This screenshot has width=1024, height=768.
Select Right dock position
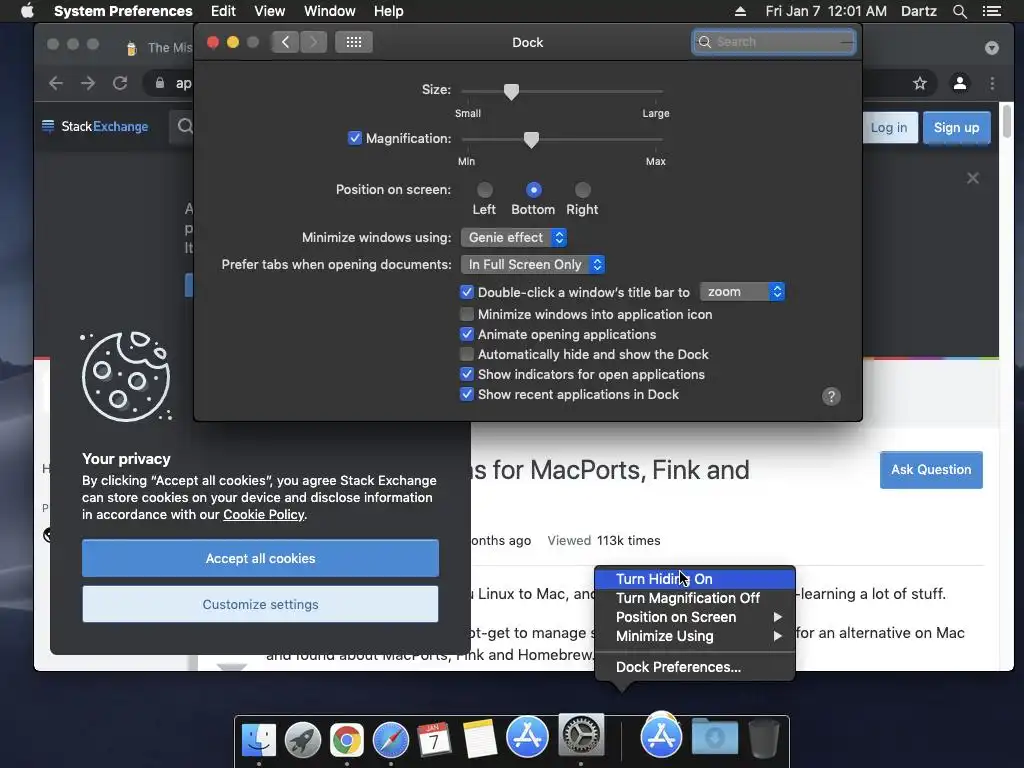click(x=583, y=190)
